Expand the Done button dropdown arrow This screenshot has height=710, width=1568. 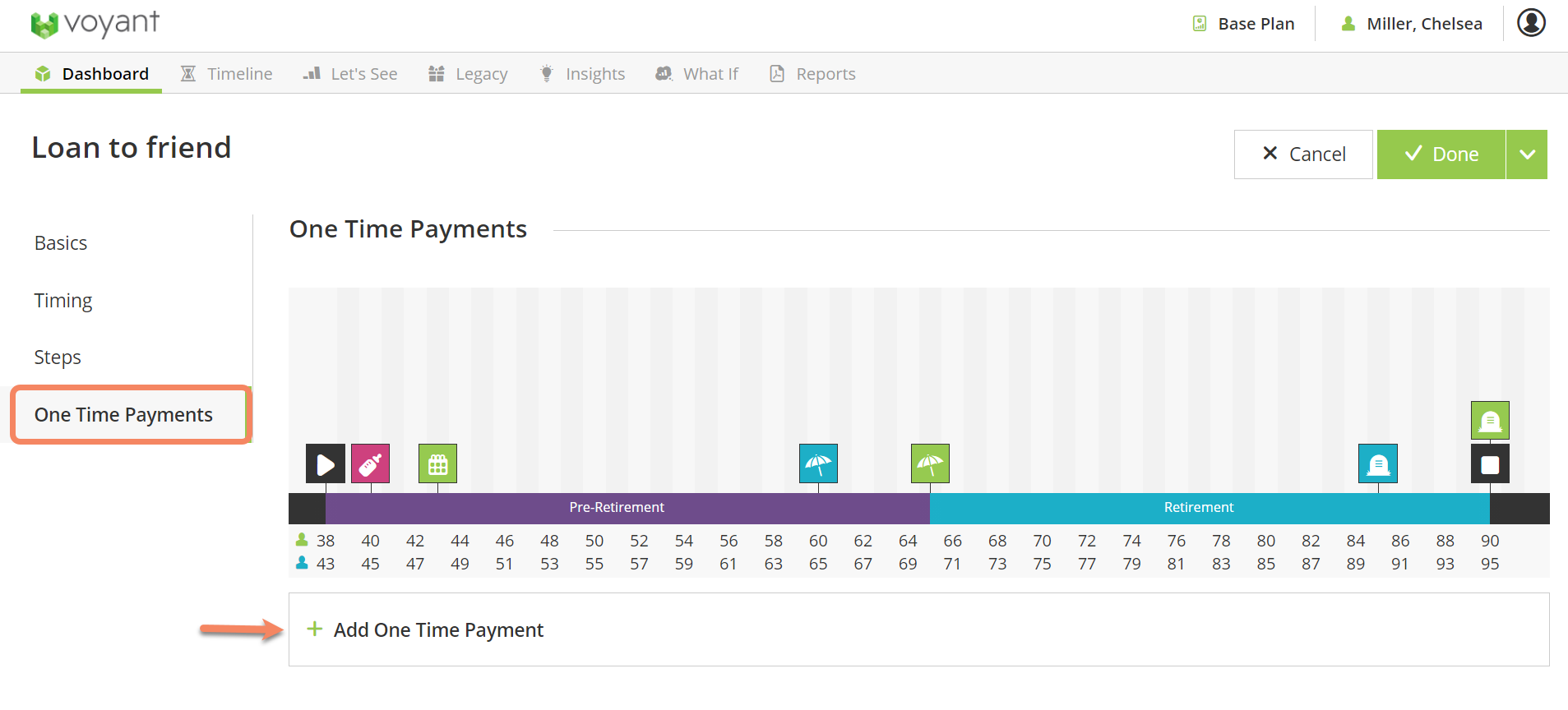(x=1527, y=154)
